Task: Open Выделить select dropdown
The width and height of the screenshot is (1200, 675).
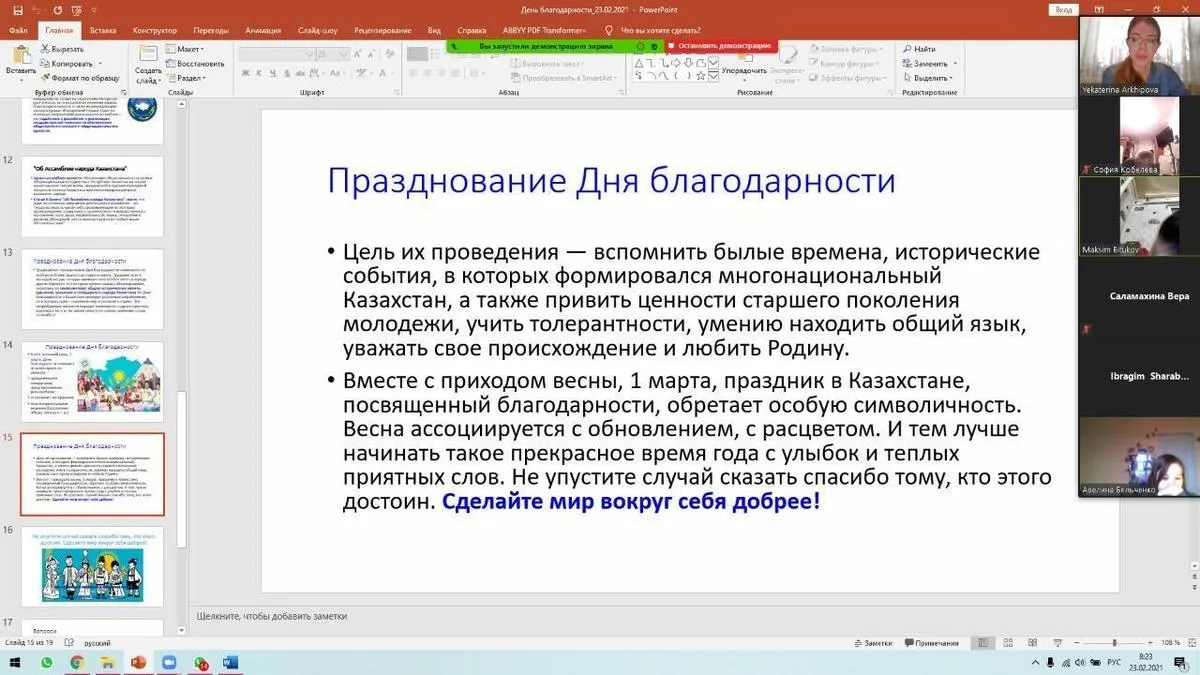Action: tap(929, 77)
